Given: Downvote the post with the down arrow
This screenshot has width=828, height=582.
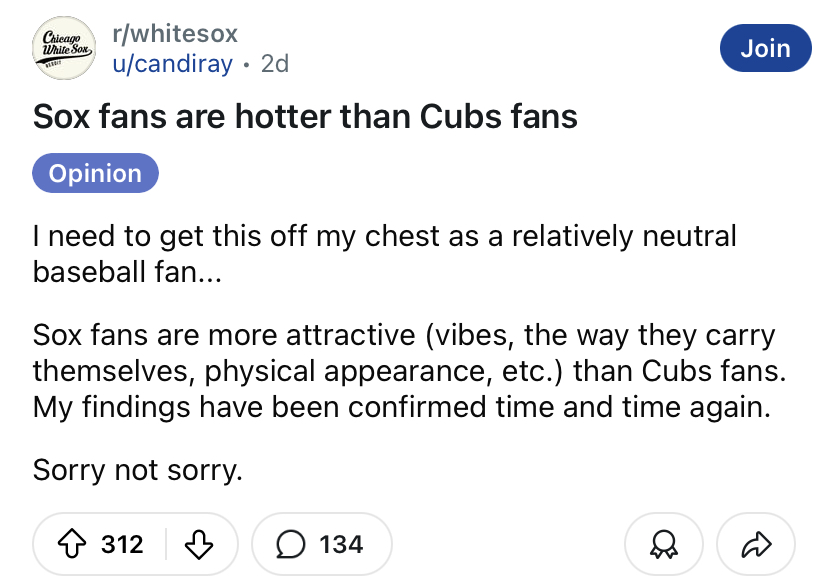Looking at the screenshot, I should pyautogui.click(x=199, y=545).
